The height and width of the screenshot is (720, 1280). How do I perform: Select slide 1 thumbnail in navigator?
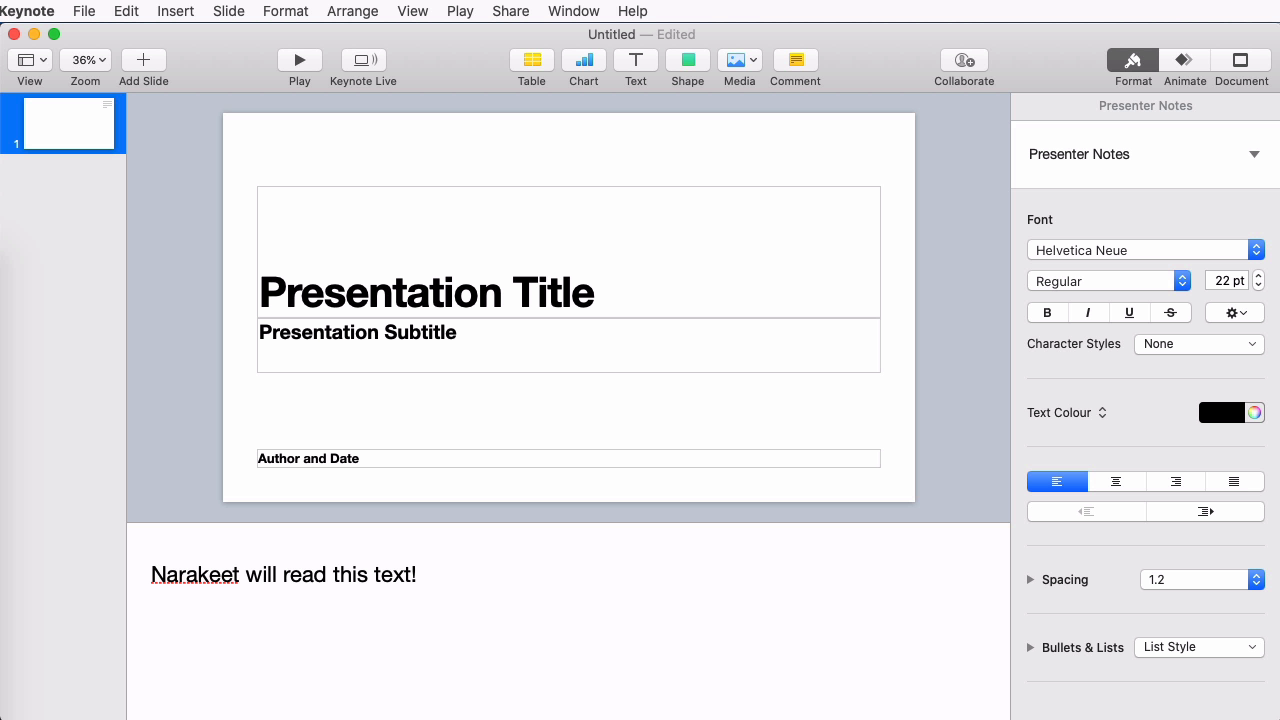coord(69,123)
